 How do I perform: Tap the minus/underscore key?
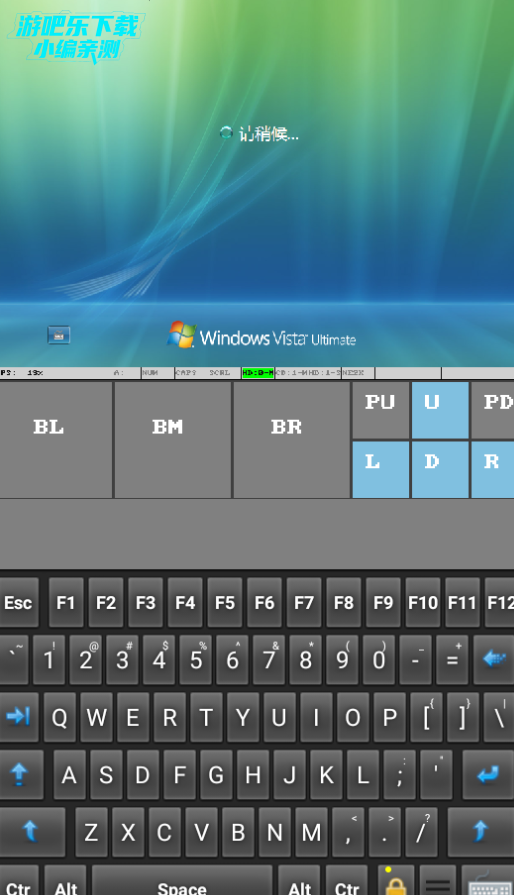pos(416,660)
